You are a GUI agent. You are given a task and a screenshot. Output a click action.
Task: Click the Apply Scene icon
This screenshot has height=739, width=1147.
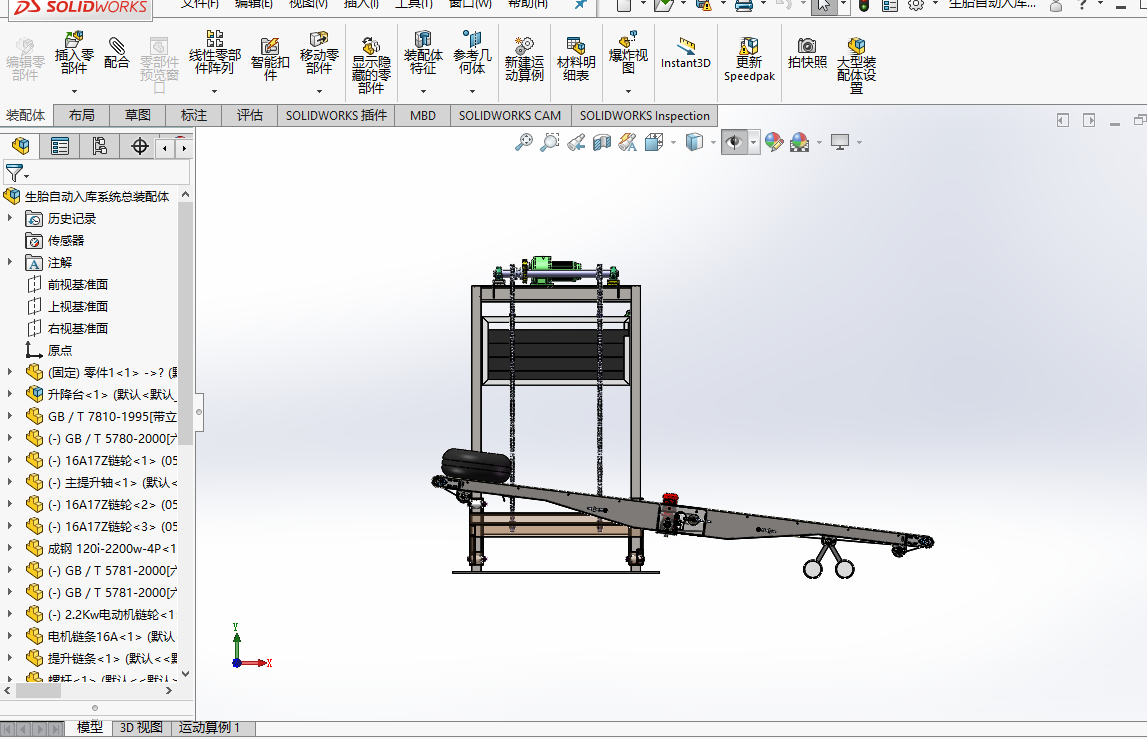[x=800, y=142]
